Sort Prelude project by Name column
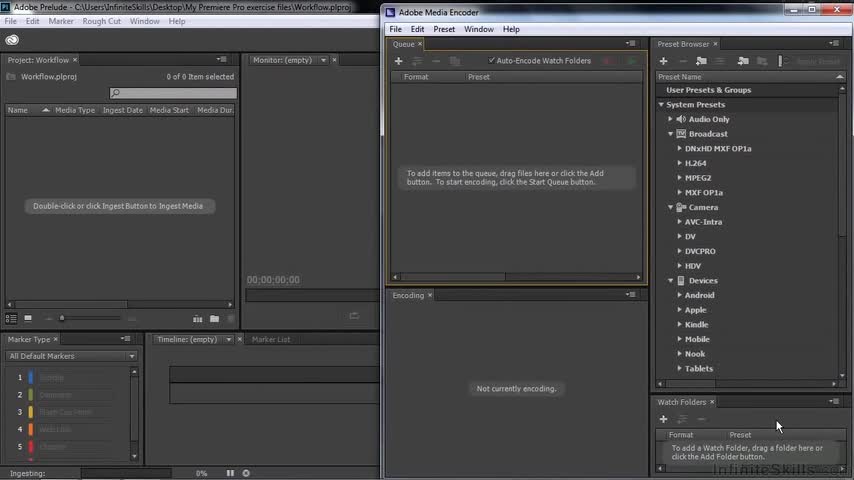Screen dimensions: 854x480 (x=27, y=110)
